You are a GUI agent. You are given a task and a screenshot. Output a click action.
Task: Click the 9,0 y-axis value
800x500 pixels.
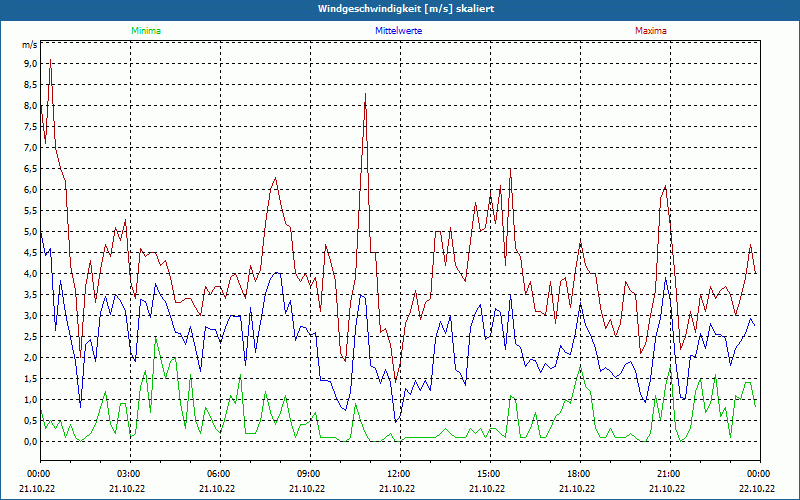[31, 64]
